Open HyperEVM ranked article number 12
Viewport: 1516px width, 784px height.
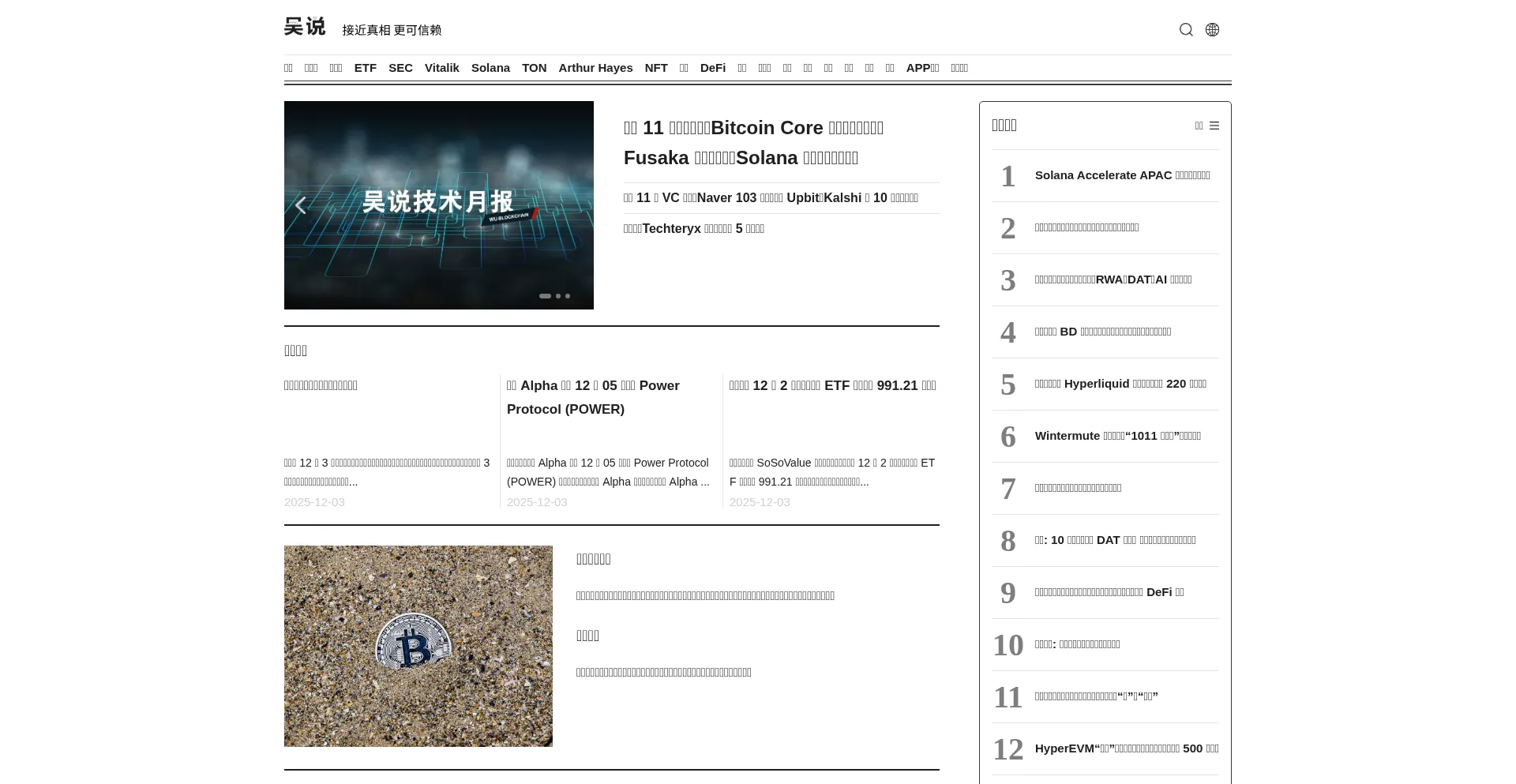pyautogui.click(x=1126, y=748)
